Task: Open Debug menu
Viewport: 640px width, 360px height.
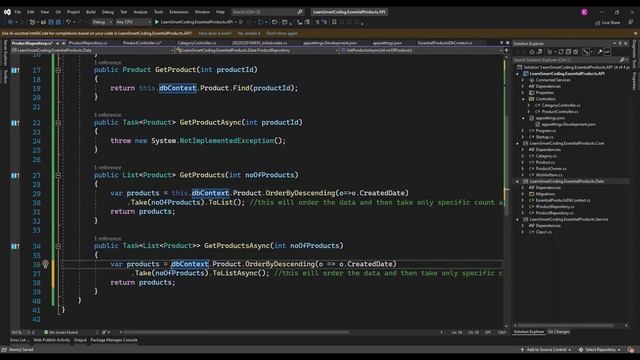Action: point(108,12)
